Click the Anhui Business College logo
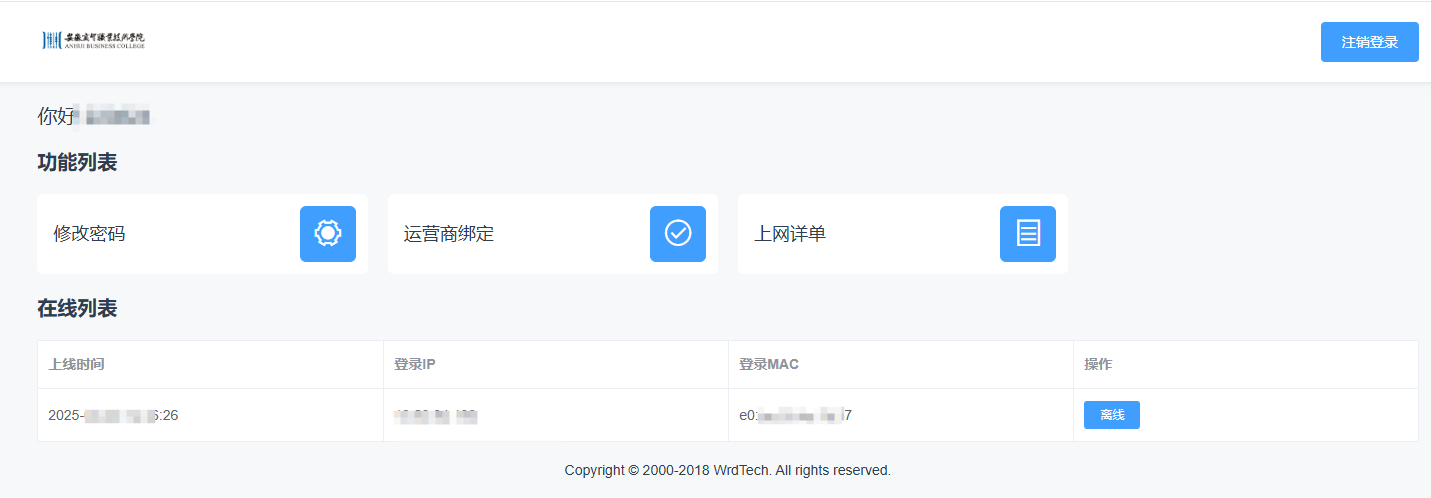 [x=94, y=40]
